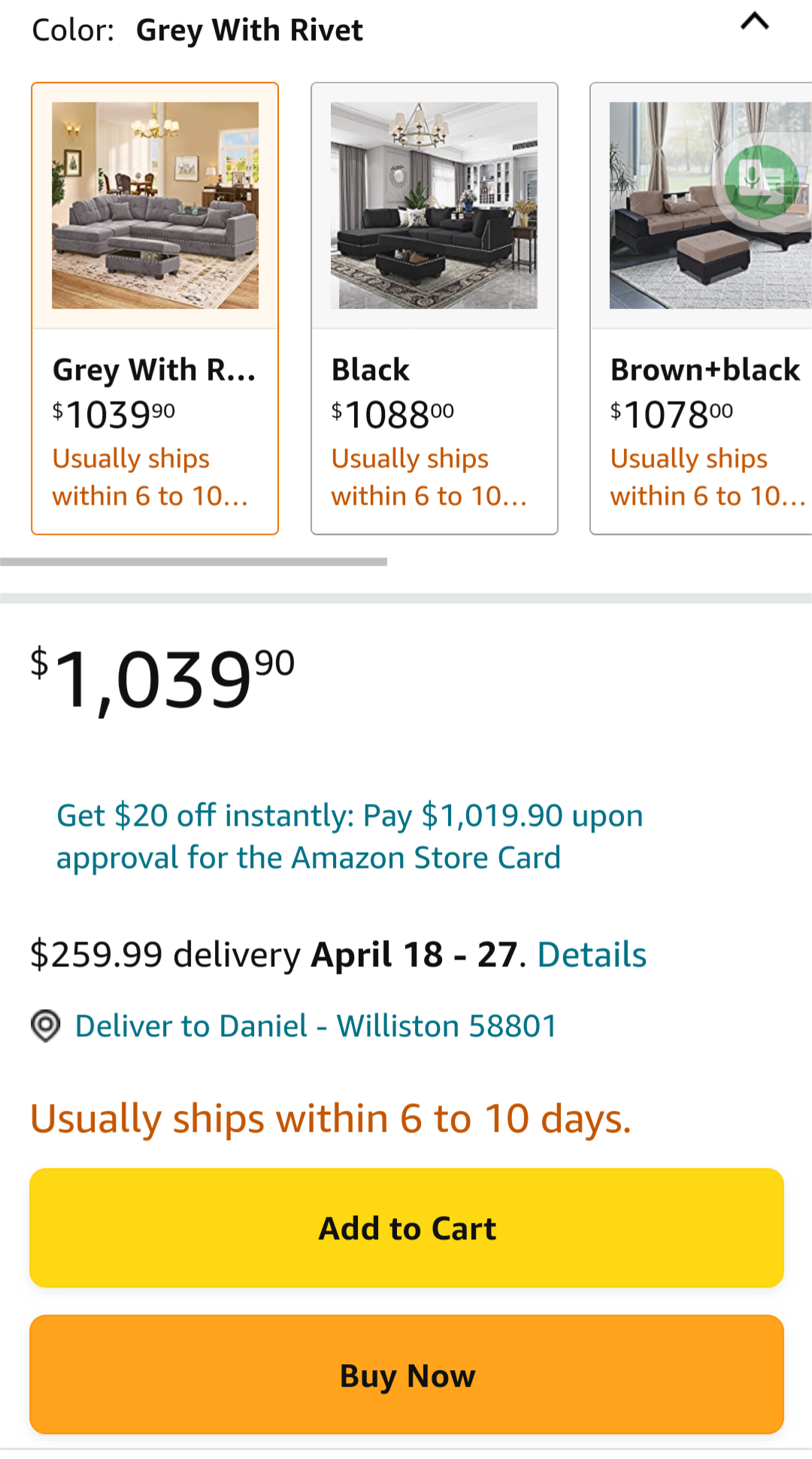Tap the green floating translate icon
The image size is (812, 1459).
pyautogui.click(x=760, y=182)
